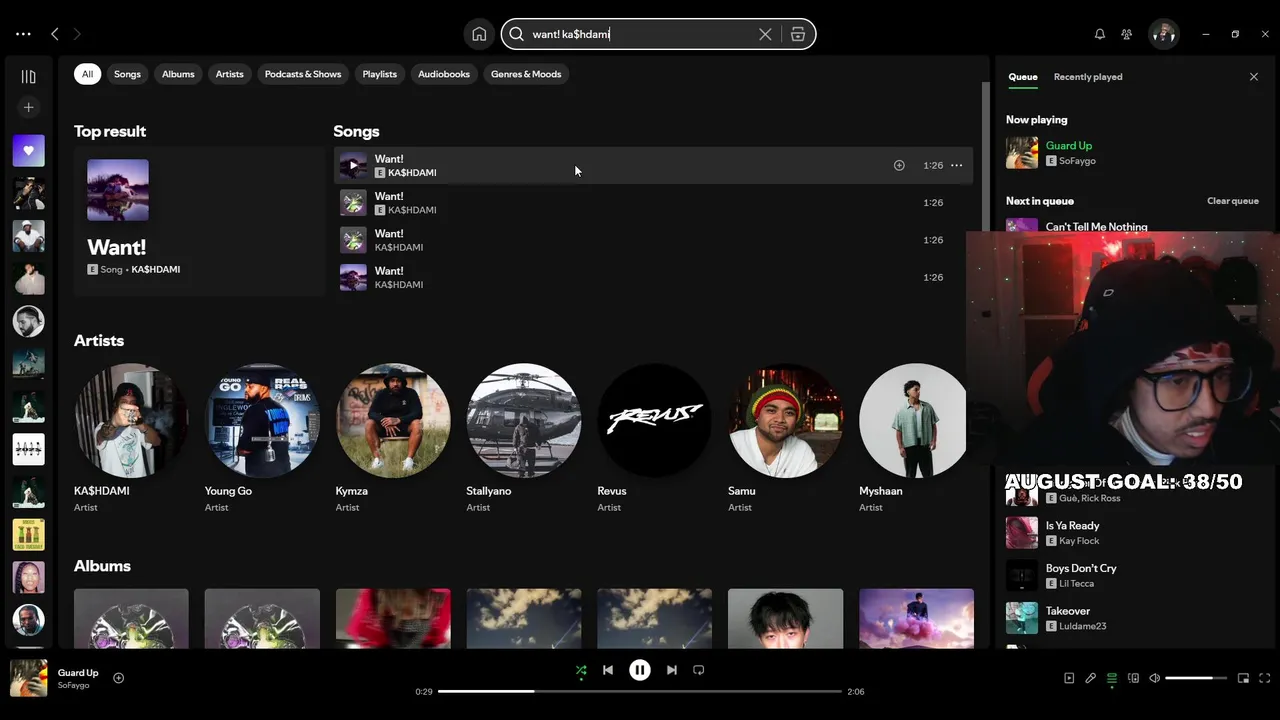Open SoFaygo link under Now playing
Image resolution: width=1280 pixels, height=720 pixels.
tap(1077, 161)
